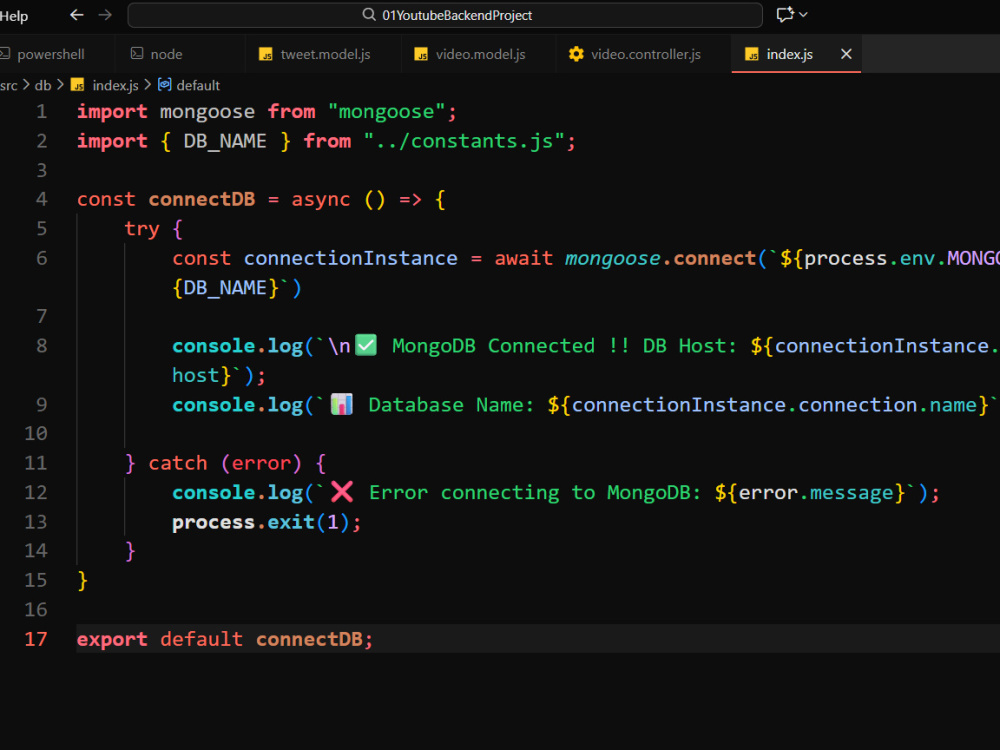Viewport: 1000px width, 750px height.
Task: Click "../constants.js" on line 2
Action: [x=464, y=142]
